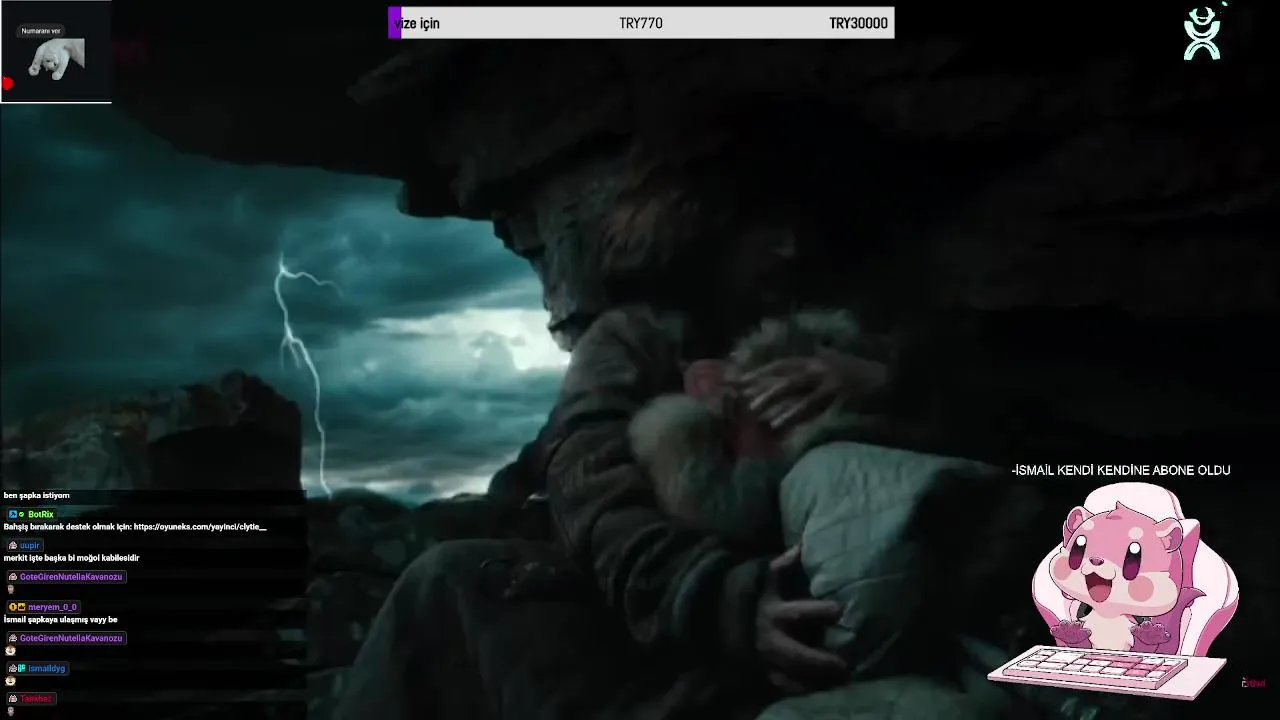Click the pink keyboard under the mascot
Image resolution: width=1280 pixels, height=720 pixels.
coord(1107,671)
